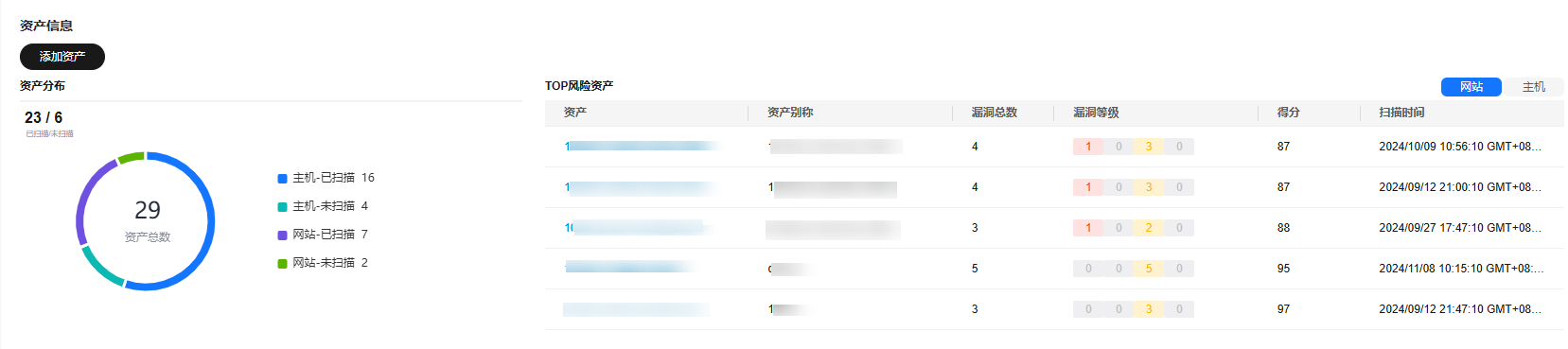Click yellow badge showing 5 vulnerabilities
1568x349 pixels.
click(x=1149, y=269)
